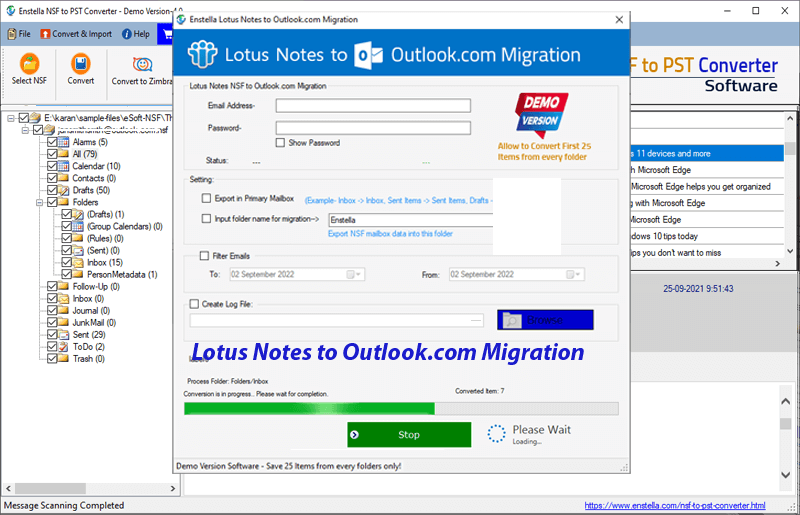Check Input folder name for migration
Viewport: 800px width, 515px height.
pos(206,218)
